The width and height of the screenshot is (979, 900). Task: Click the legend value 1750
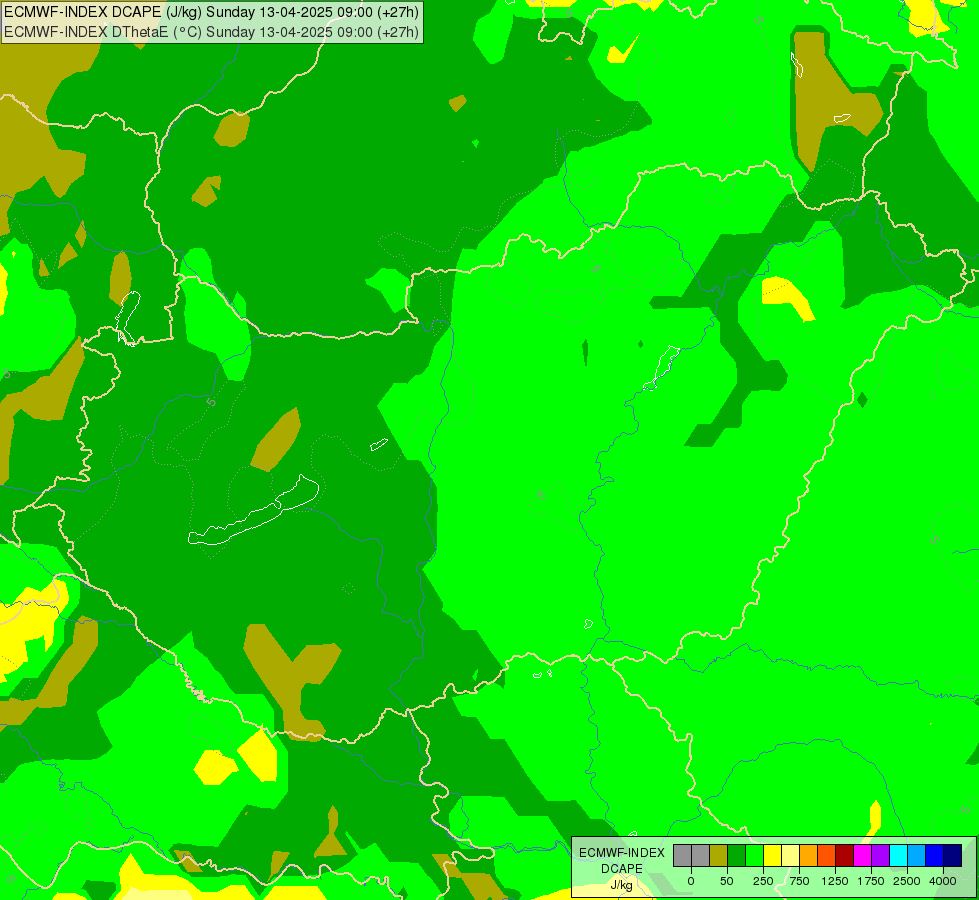871,881
